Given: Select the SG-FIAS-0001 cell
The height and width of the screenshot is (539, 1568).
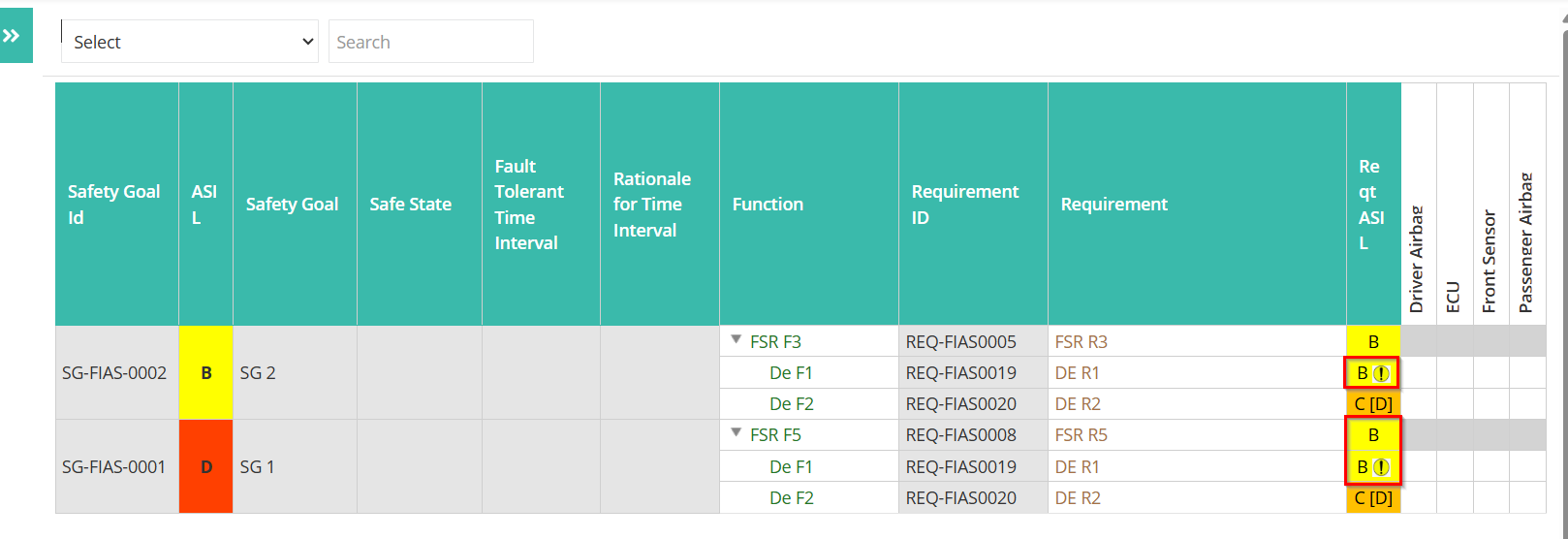Looking at the screenshot, I should (x=117, y=466).
